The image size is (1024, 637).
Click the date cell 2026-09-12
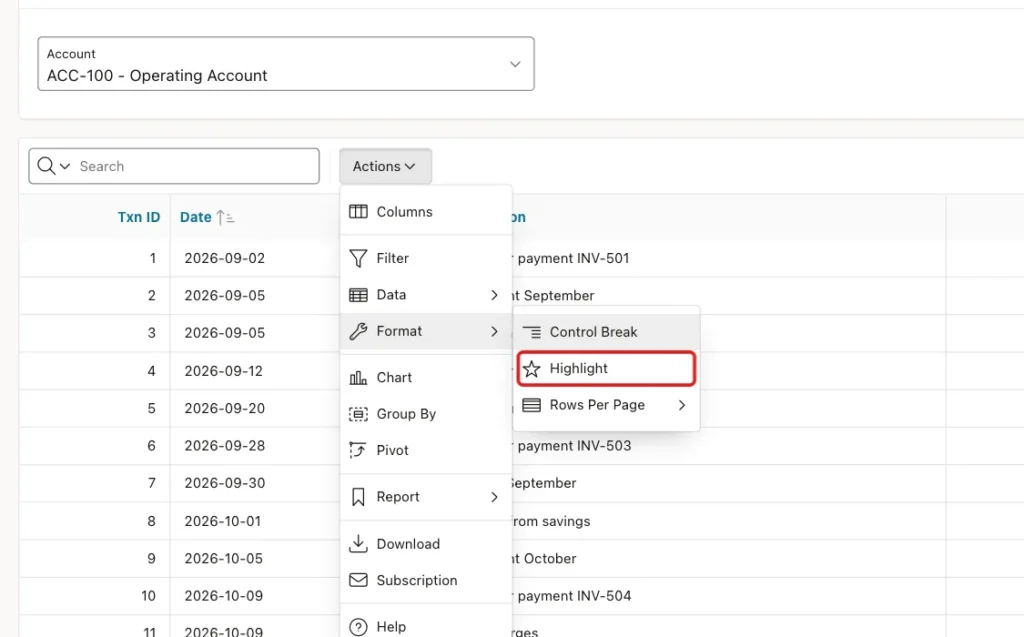(223, 371)
